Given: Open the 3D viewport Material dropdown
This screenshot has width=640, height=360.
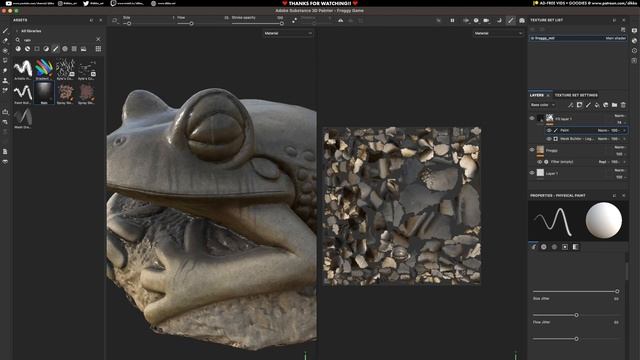Looking at the screenshot, I should (288, 33).
